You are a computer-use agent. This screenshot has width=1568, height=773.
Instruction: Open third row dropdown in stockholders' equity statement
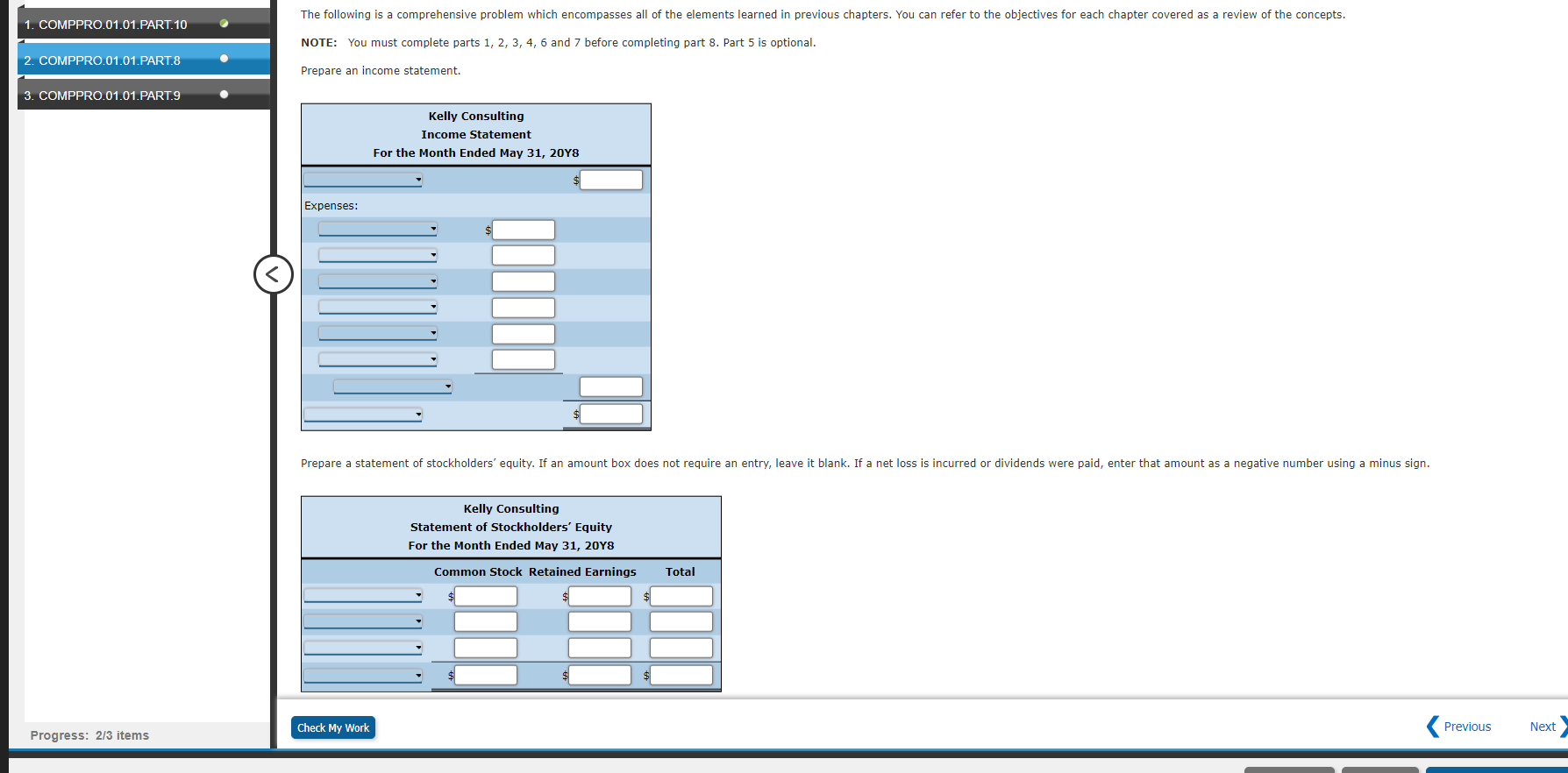tap(363, 648)
